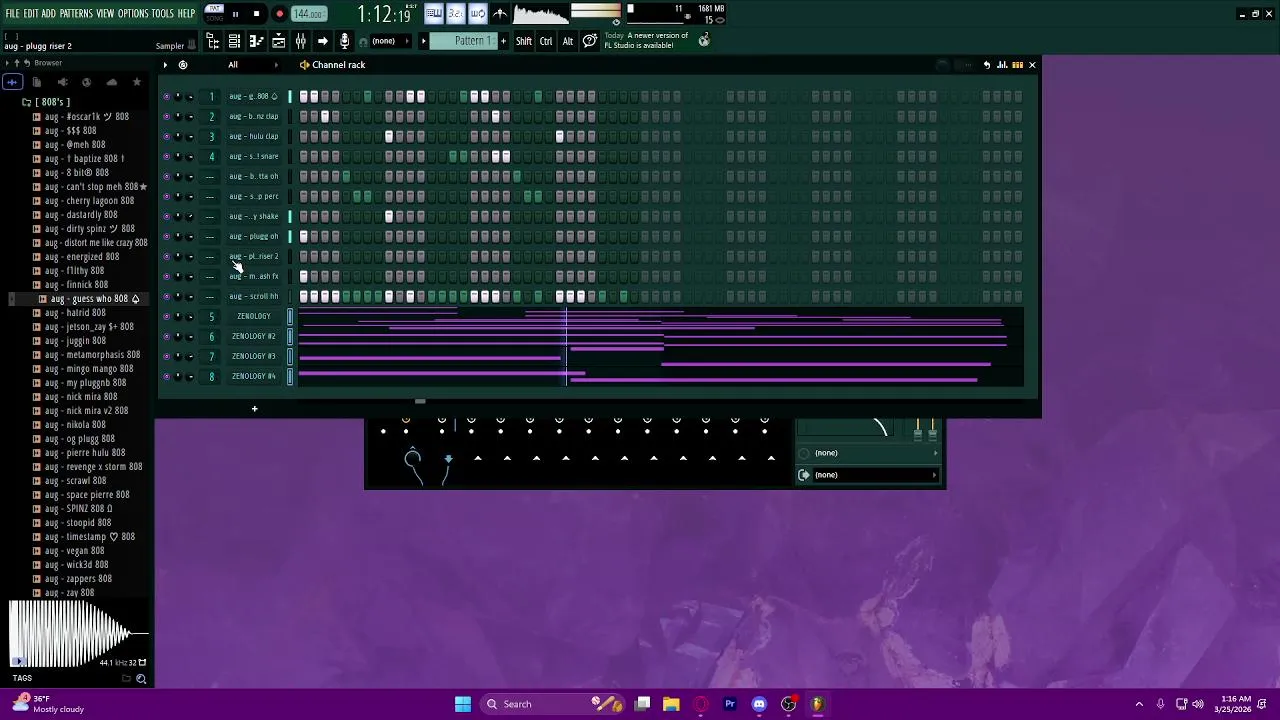This screenshot has width=1280, height=720.
Task: Open the FILE menu
Action: coord(13,14)
